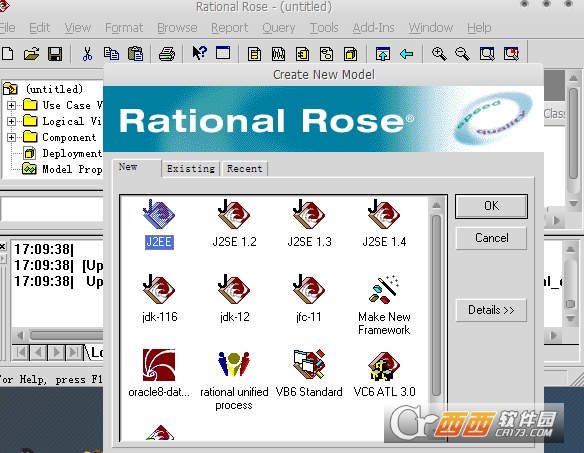Select the (untitled) root tree item
Screen dimensions: 584x453
(x=54, y=89)
